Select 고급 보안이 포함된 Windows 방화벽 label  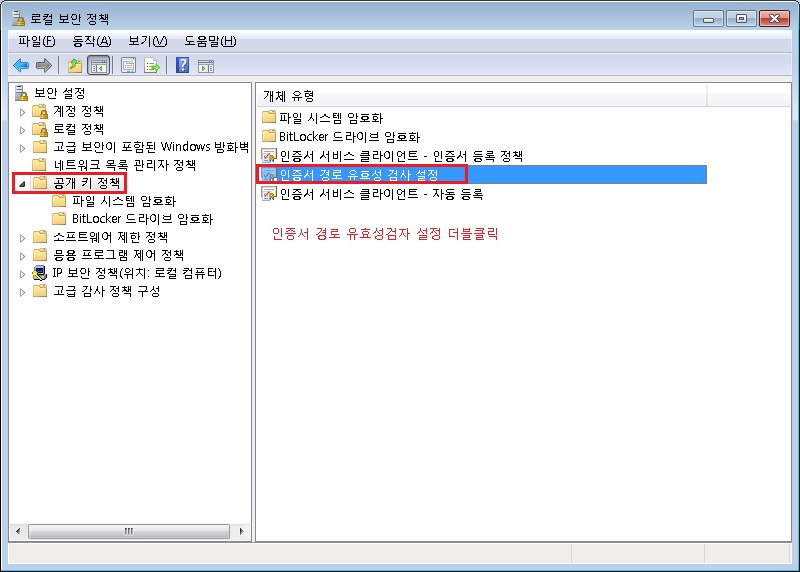click(151, 147)
